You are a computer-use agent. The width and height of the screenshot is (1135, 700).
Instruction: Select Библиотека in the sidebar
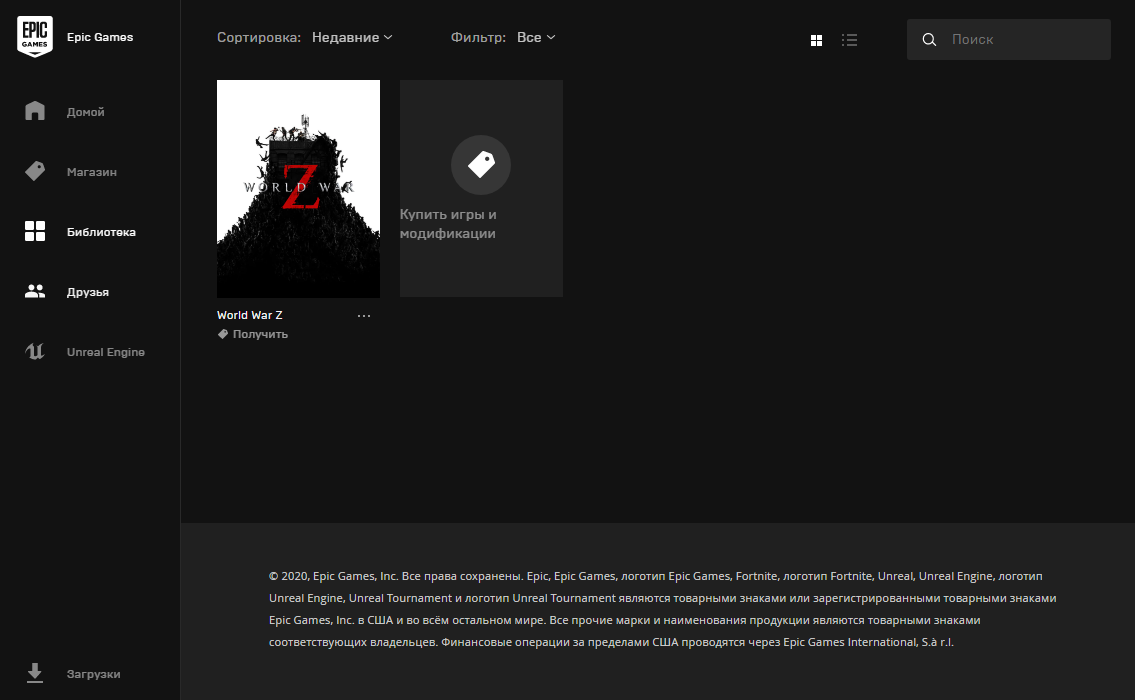click(x=101, y=232)
